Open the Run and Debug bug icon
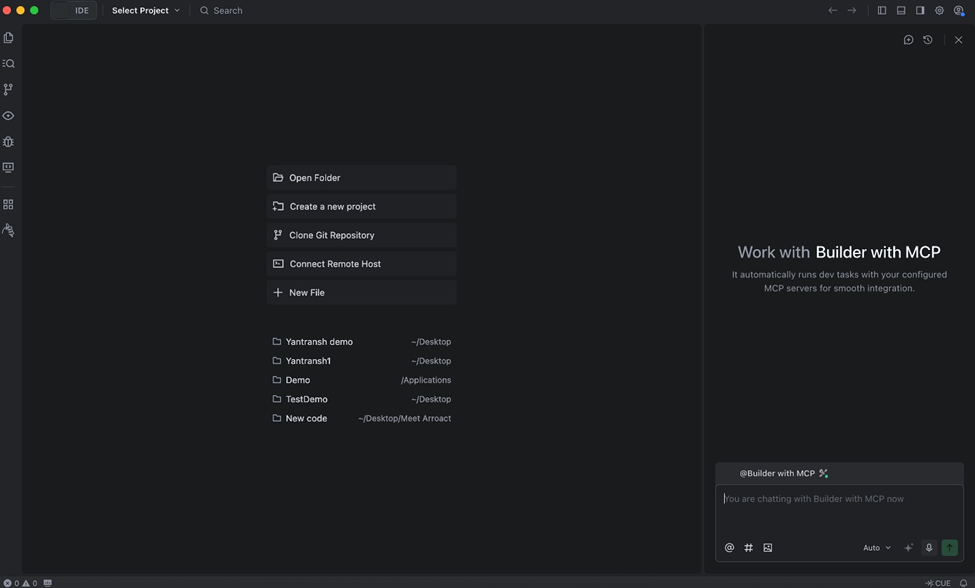The height and width of the screenshot is (588, 975). click(8, 142)
